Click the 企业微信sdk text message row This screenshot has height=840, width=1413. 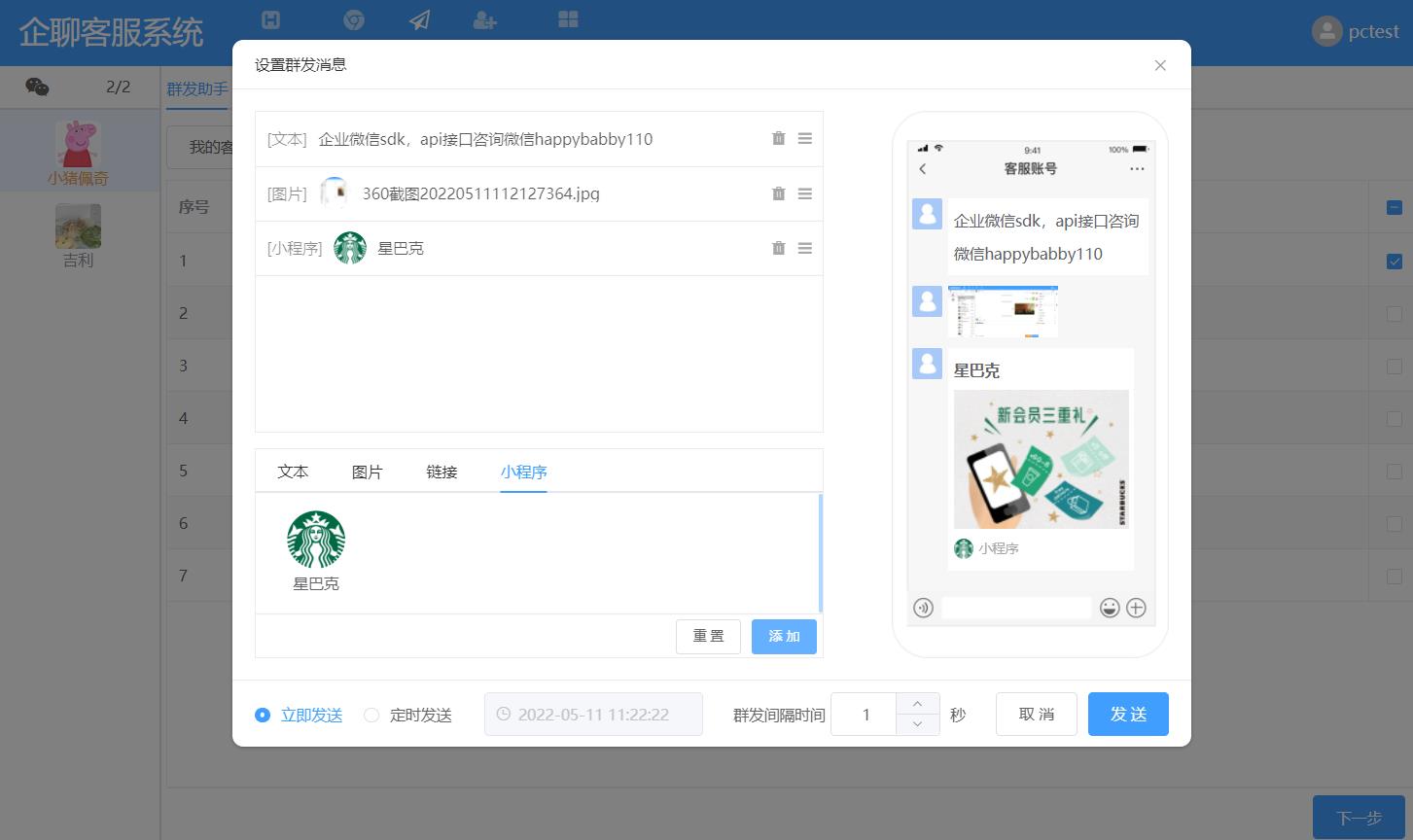539,139
